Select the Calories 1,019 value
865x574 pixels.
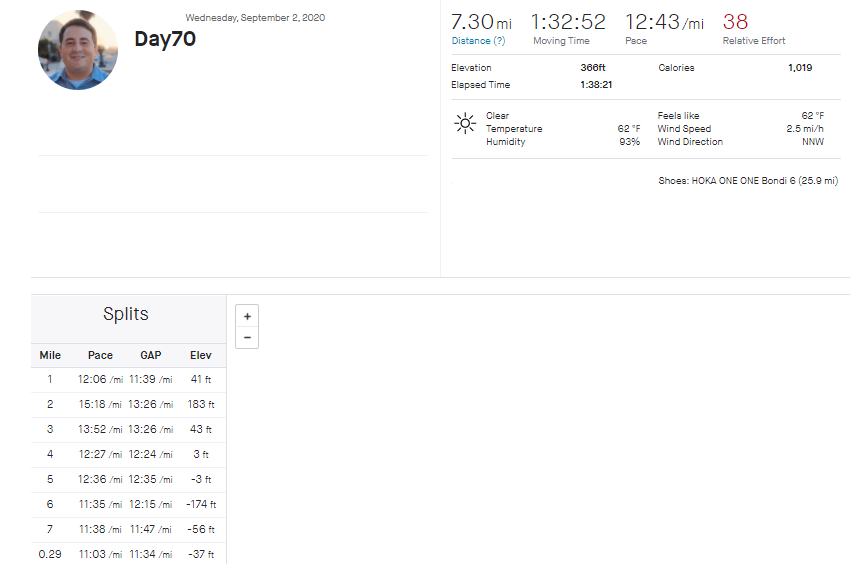[800, 68]
